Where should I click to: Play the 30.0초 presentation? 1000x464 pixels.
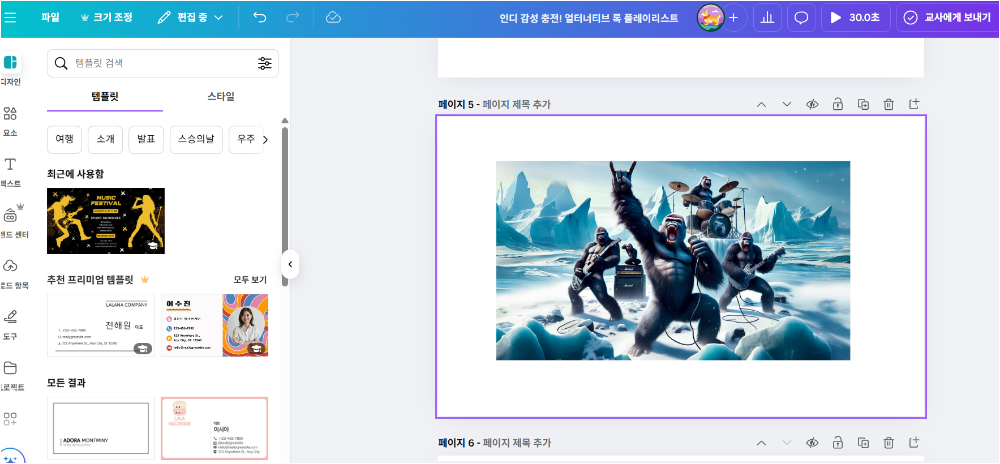tap(855, 18)
